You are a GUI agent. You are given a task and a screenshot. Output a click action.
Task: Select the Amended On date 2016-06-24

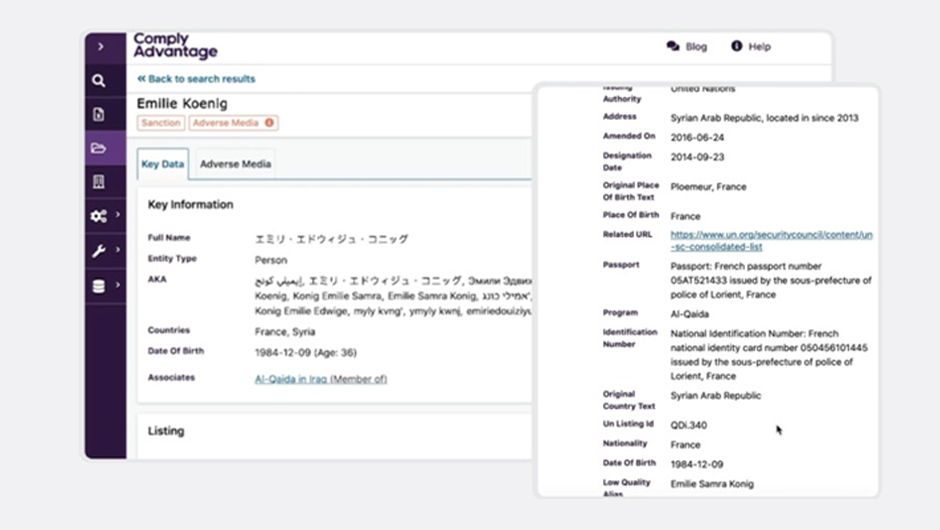pyautogui.click(x=697, y=137)
